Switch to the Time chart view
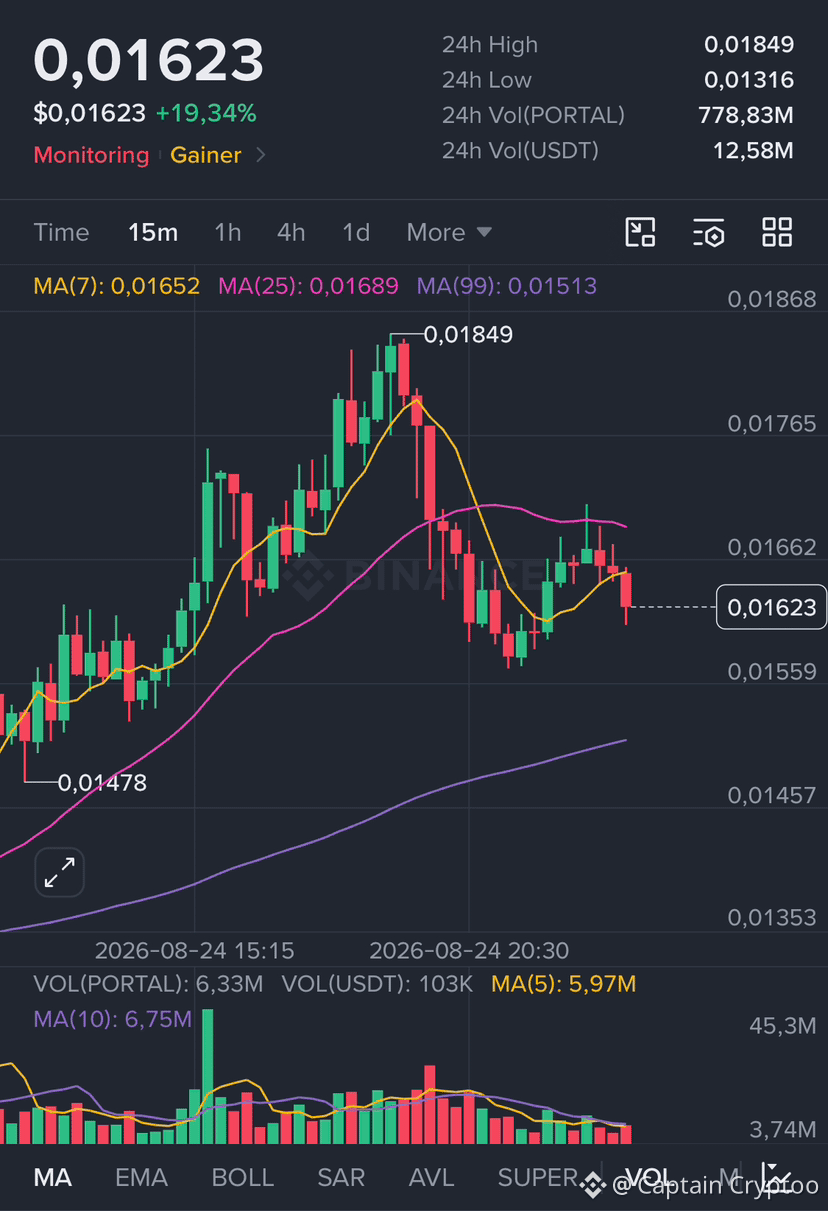This screenshot has height=1211, width=828. 62,233
